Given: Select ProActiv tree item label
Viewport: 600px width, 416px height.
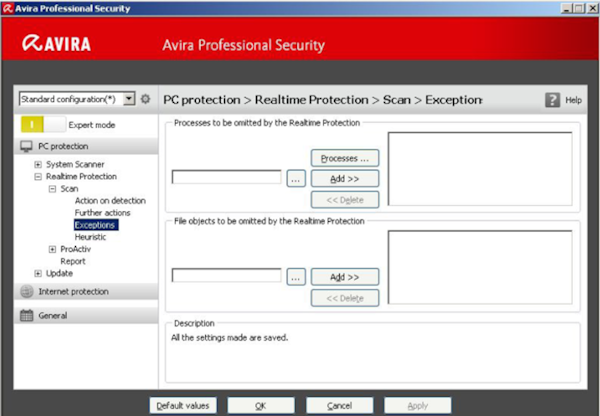Looking at the screenshot, I should pyautogui.click(x=76, y=249).
